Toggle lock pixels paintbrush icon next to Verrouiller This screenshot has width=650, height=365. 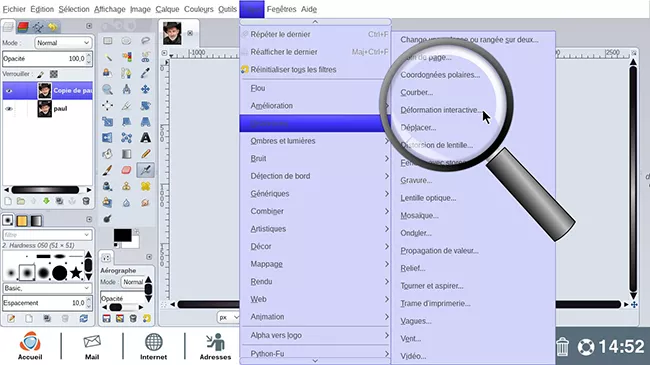[40, 74]
